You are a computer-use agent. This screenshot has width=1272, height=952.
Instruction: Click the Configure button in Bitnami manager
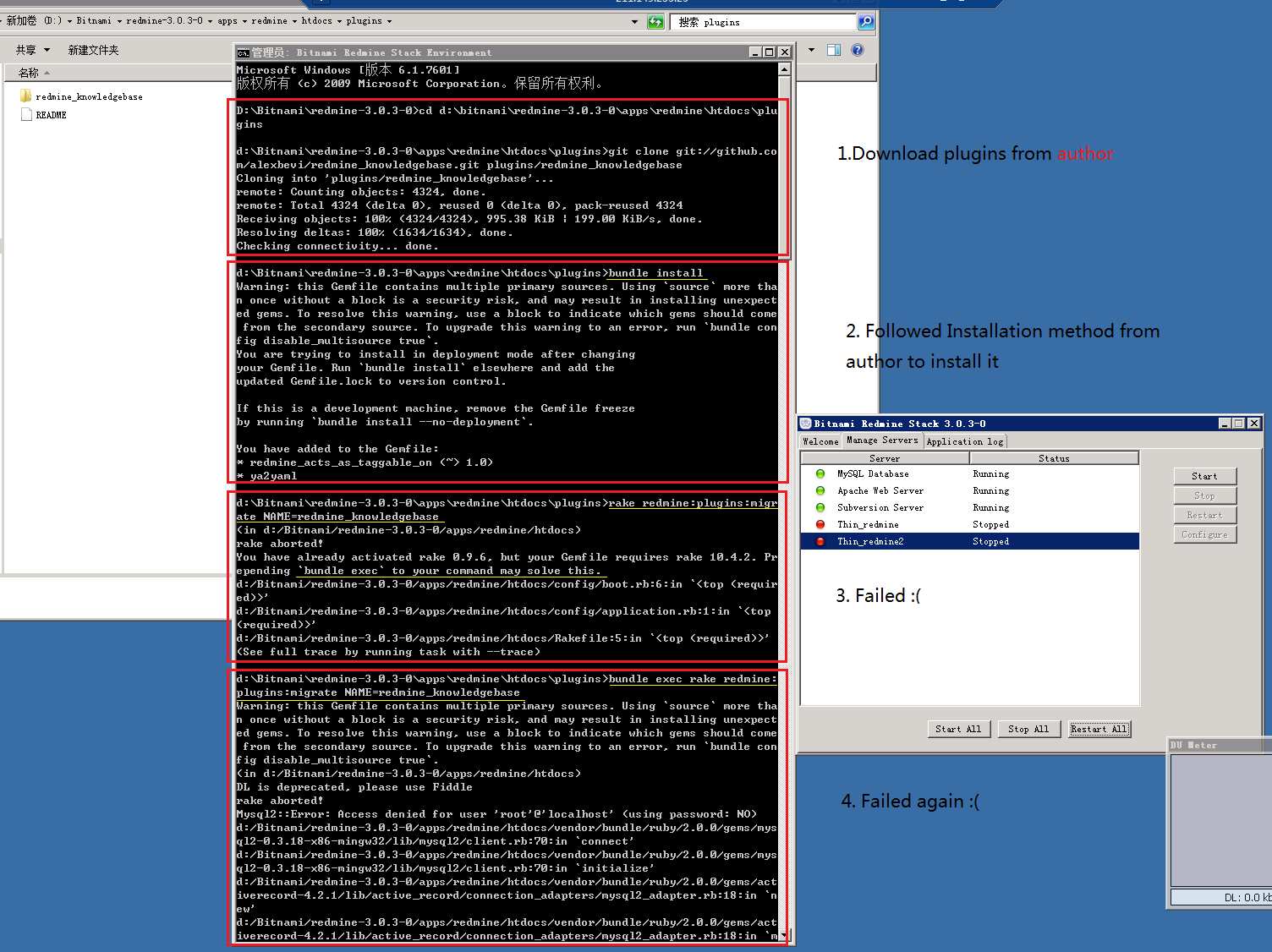[x=1205, y=534]
